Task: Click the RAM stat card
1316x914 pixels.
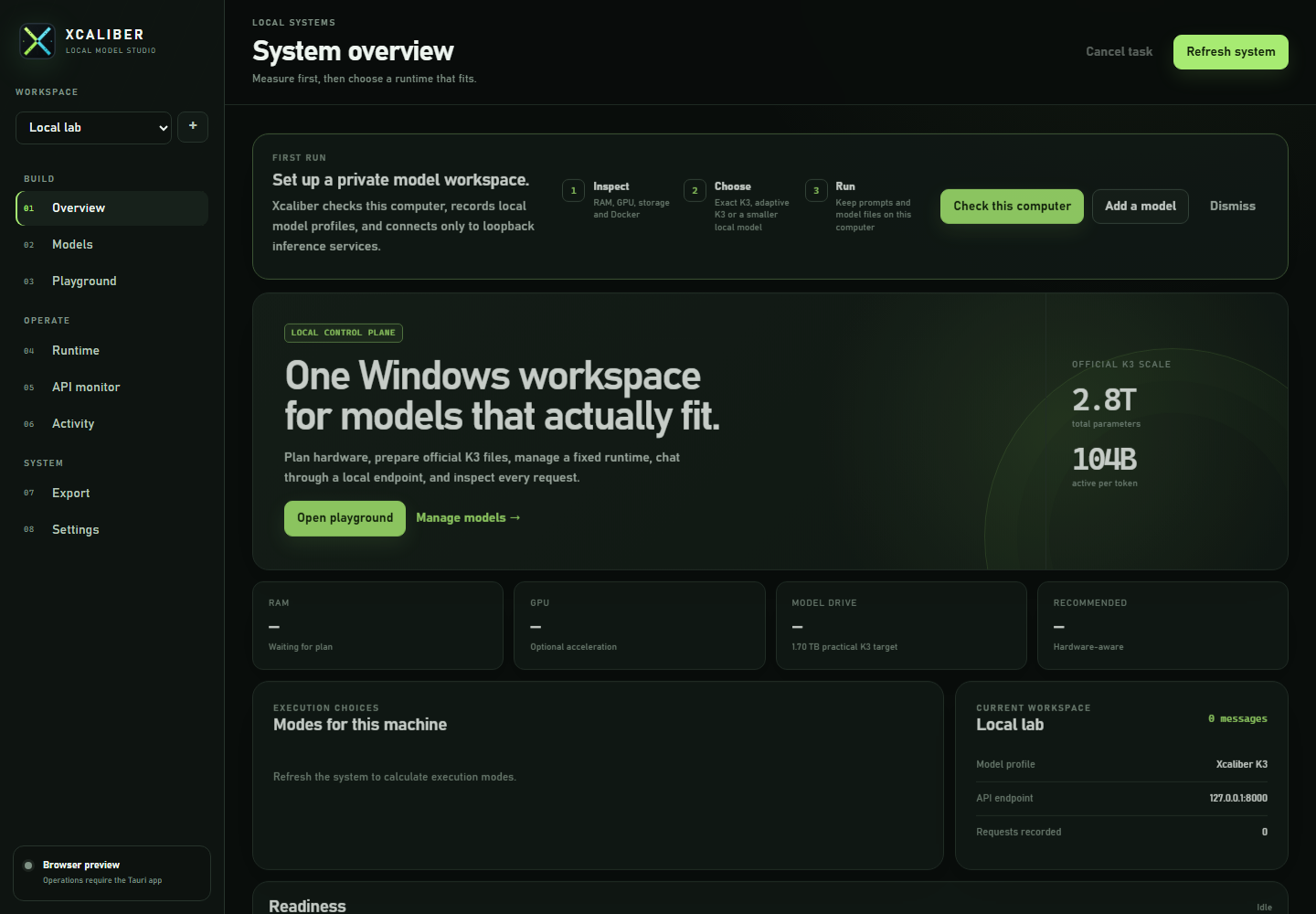Action: point(377,626)
